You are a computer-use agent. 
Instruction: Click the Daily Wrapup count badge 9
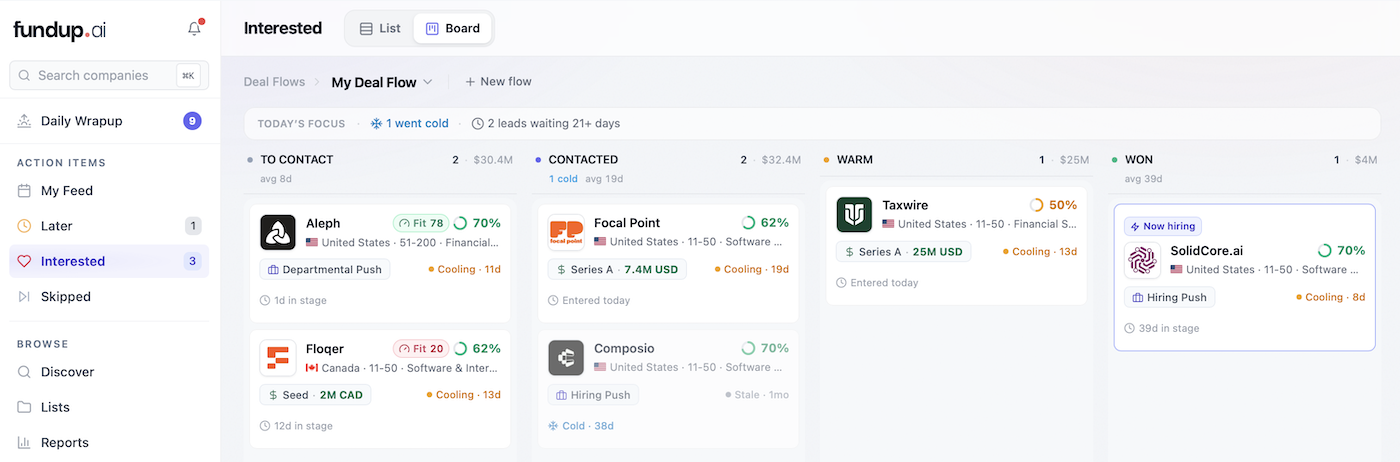click(x=192, y=121)
